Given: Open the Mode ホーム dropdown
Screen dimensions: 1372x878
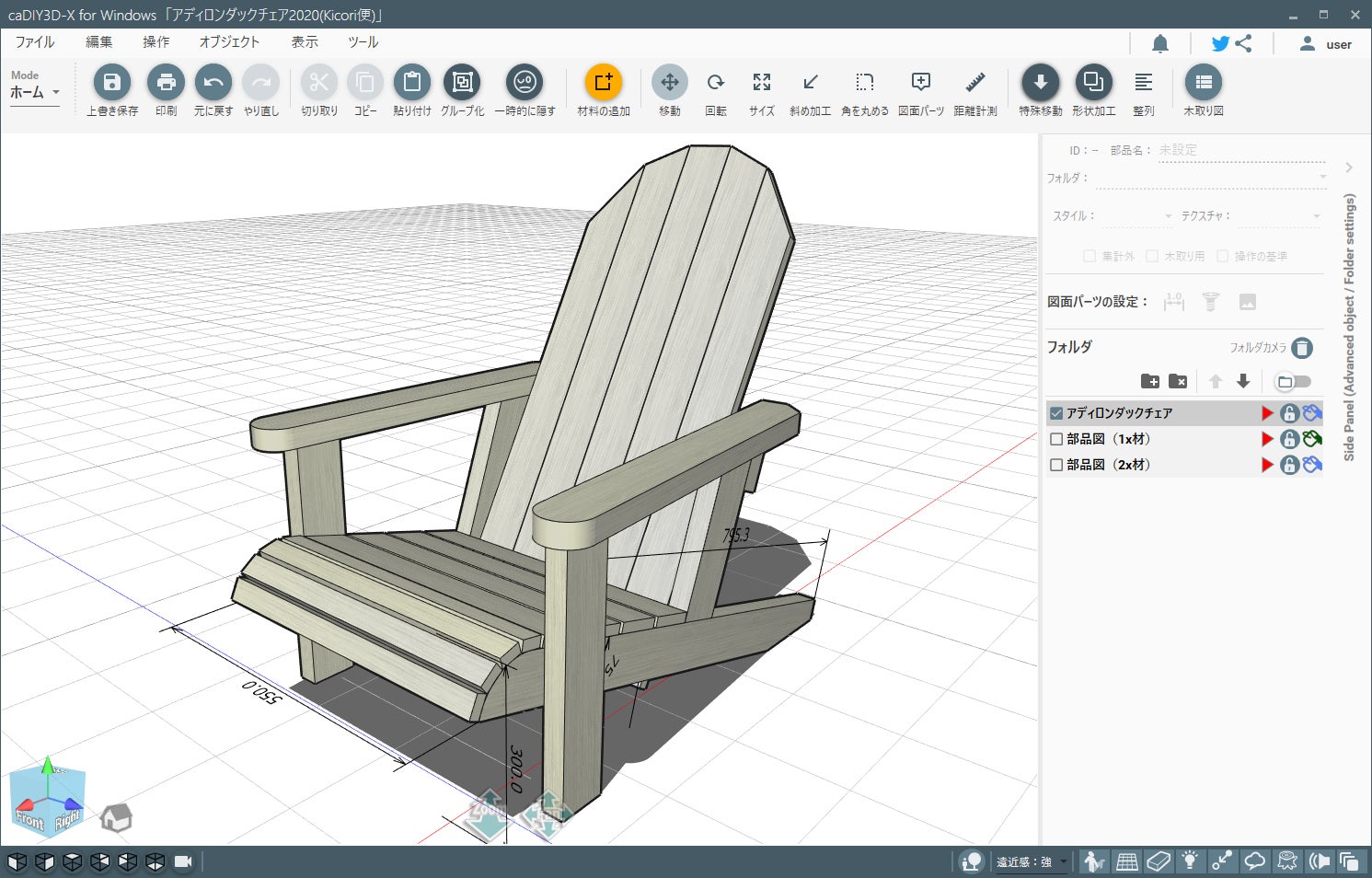Looking at the screenshot, I should coord(35,92).
